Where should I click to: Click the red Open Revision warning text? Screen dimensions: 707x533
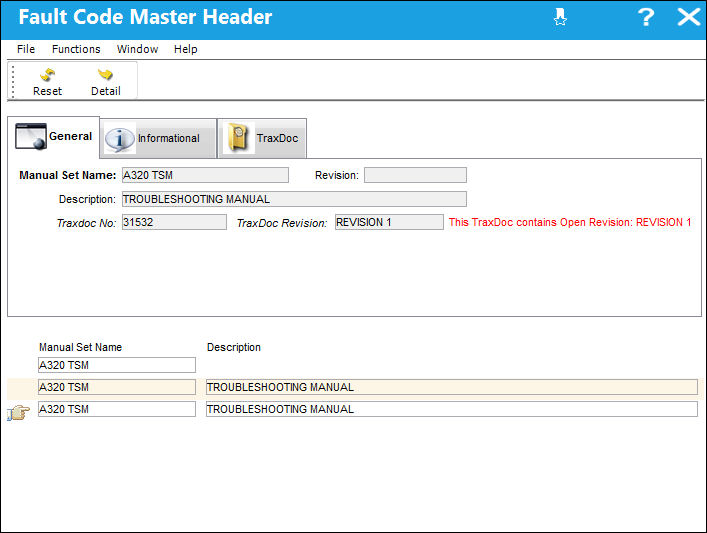click(x=570, y=222)
